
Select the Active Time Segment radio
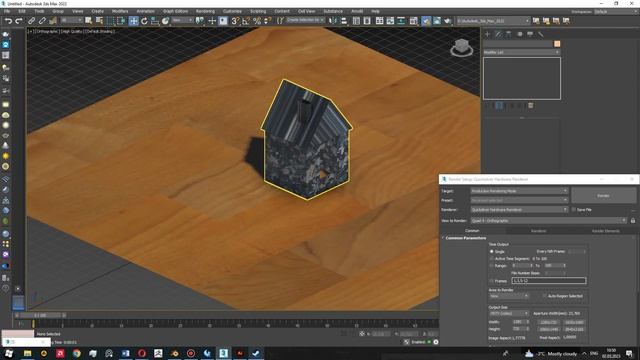point(491,259)
